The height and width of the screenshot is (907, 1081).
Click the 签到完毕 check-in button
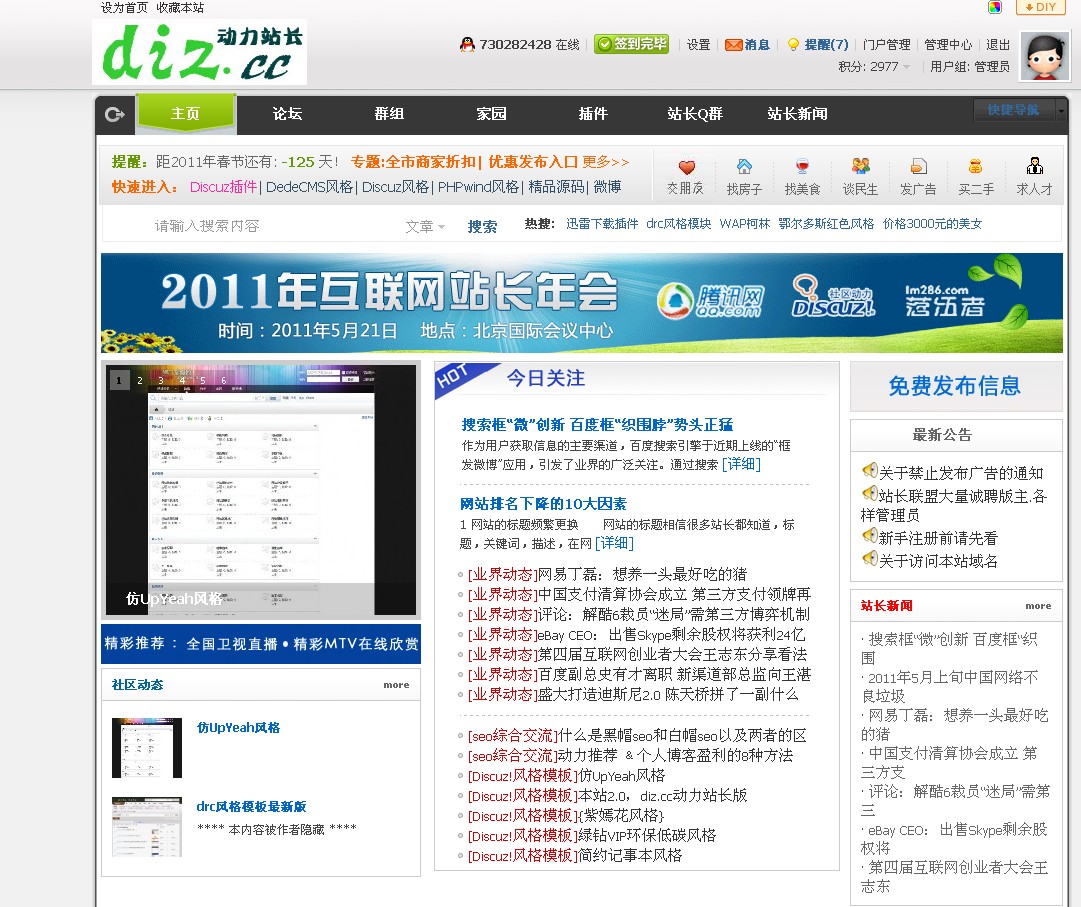(632, 44)
